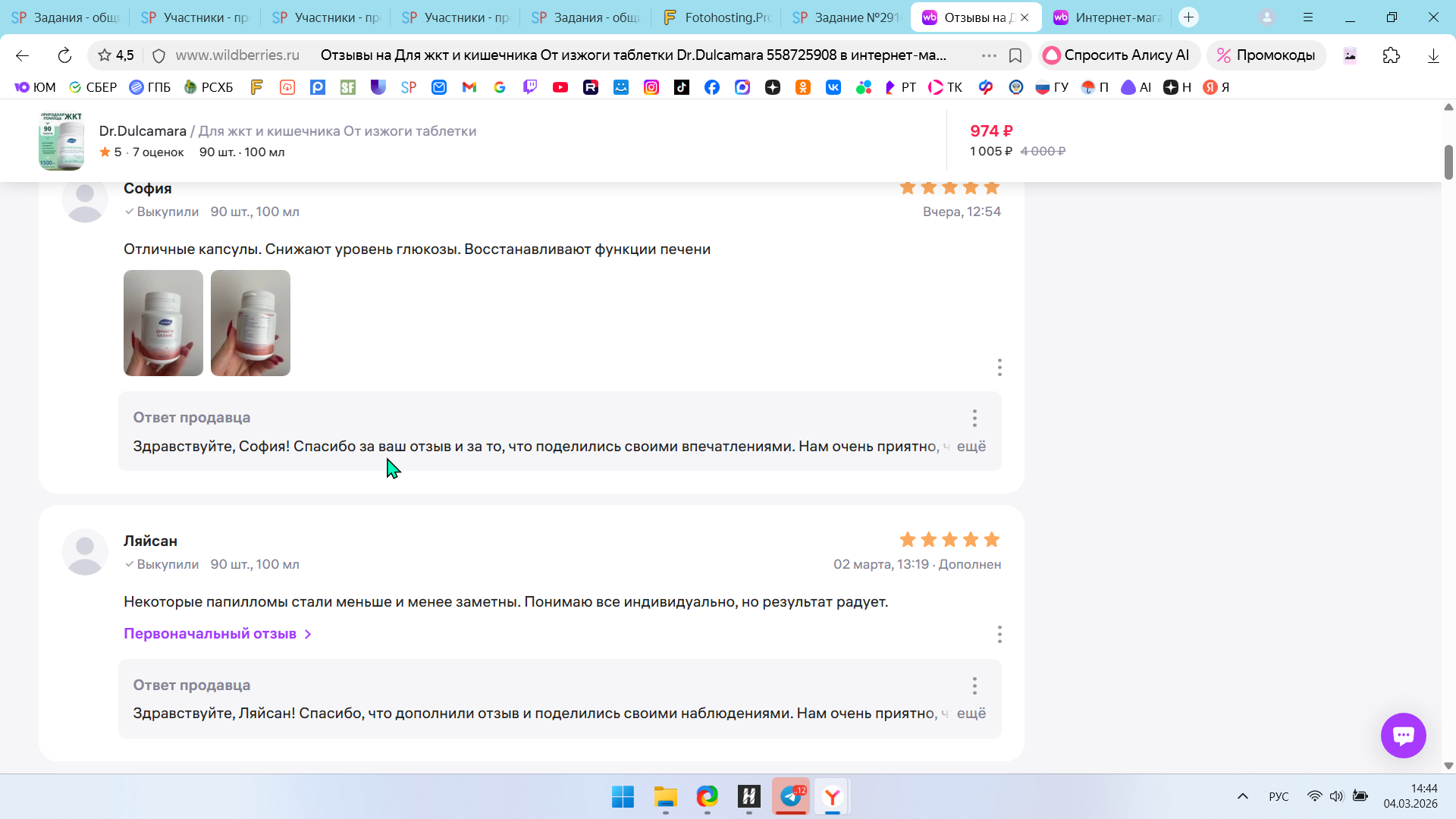Open the browser extensions puzzle icon
The width and height of the screenshot is (1456, 819).
pyautogui.click(x=1391, y=55)
